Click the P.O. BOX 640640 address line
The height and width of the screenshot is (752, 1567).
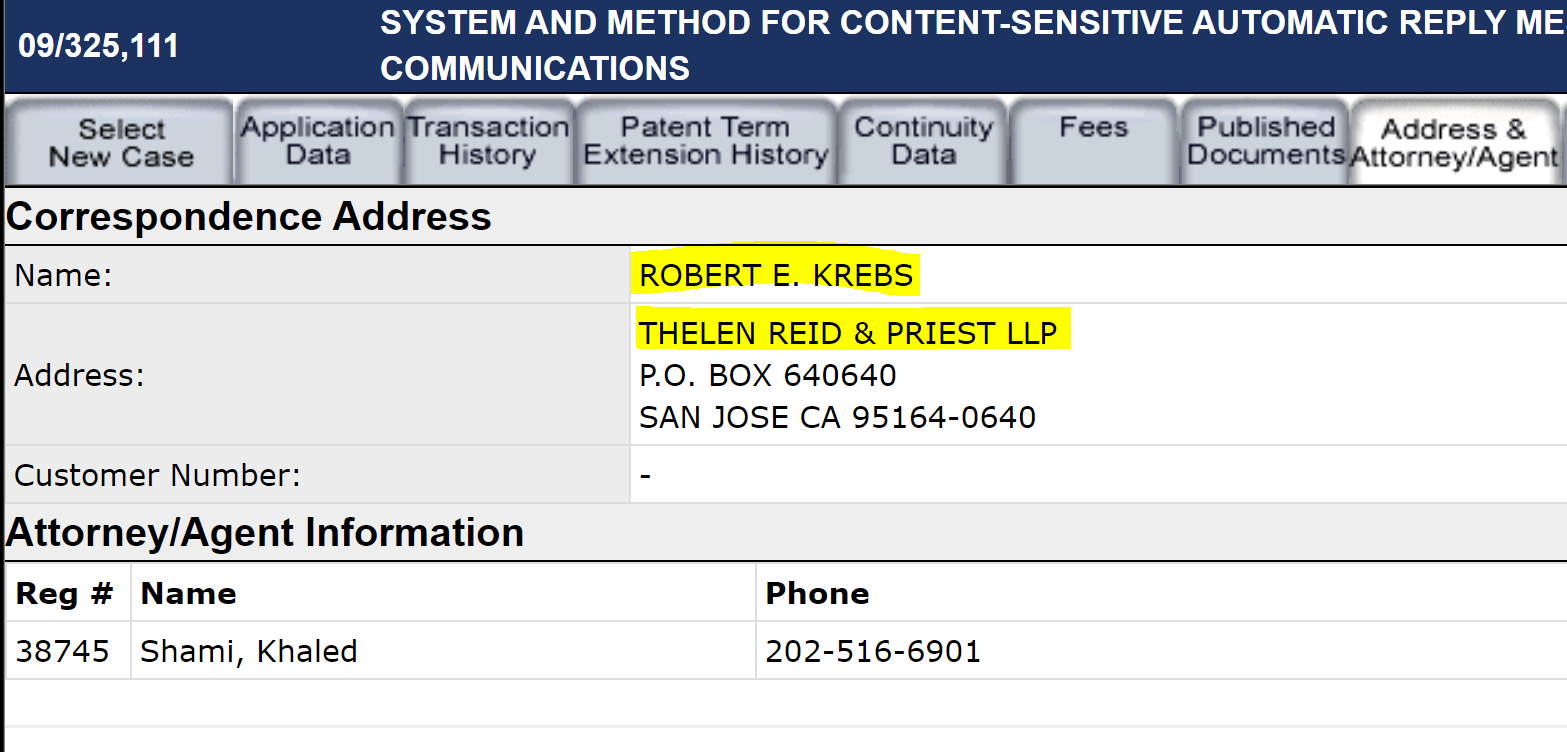pos(768,376)
